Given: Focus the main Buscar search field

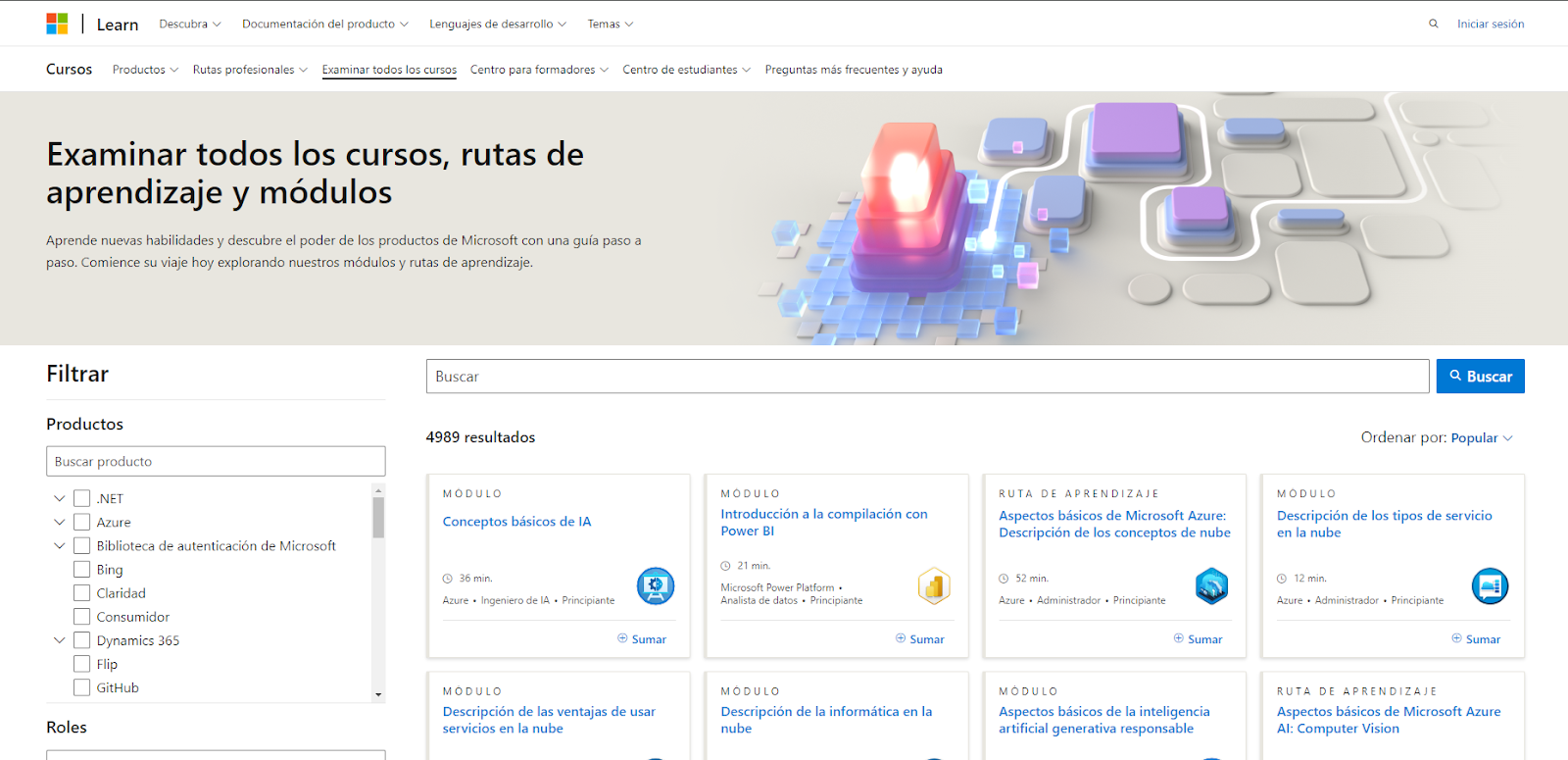Looking at the screenshot, I should pyautogui.click(x=927, y=377).
